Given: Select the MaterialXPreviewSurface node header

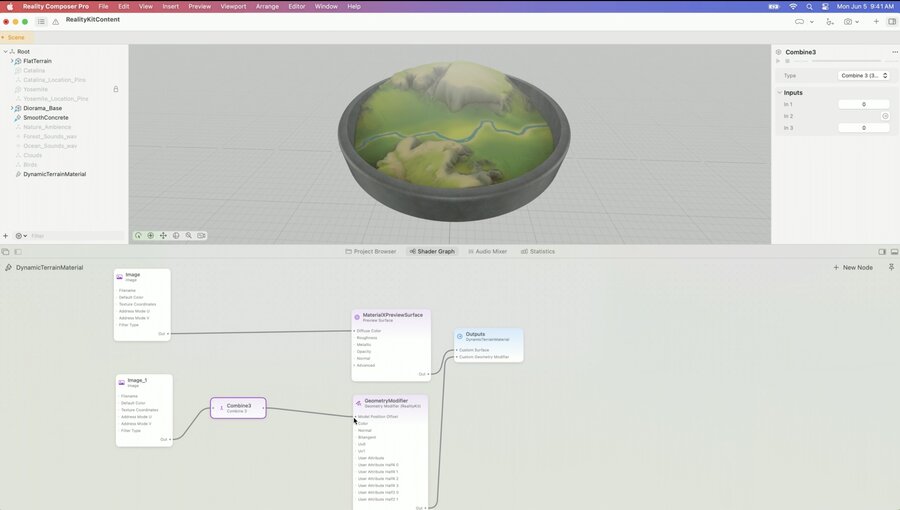Looking at the screenshot, I should (392, 317).
